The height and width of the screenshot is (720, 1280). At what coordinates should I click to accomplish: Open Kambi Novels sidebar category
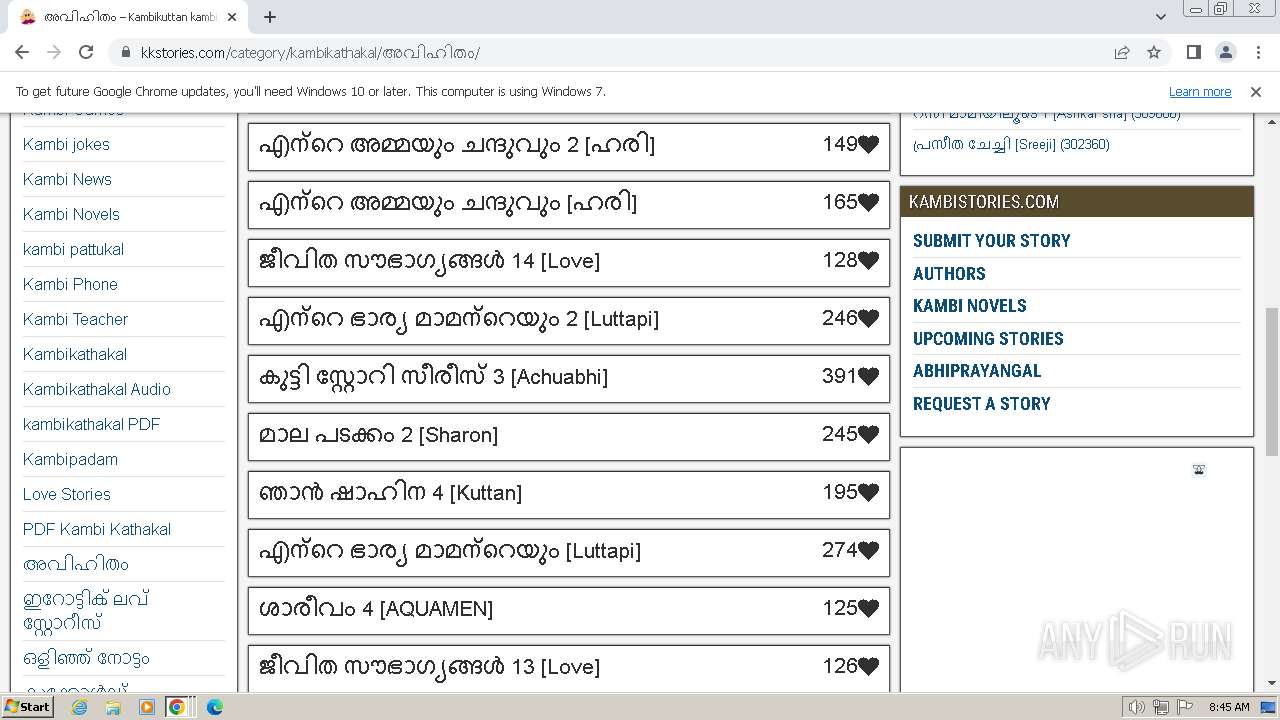(71, 214)
